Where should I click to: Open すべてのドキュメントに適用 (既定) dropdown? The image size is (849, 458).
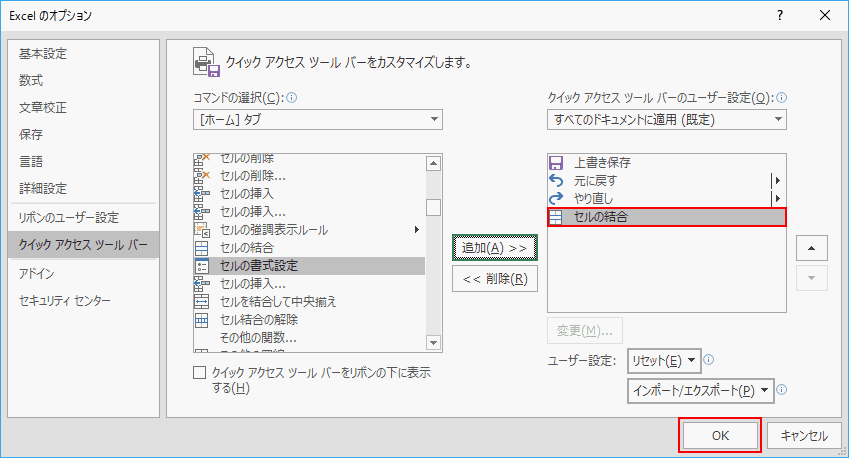tap(667, 120)
